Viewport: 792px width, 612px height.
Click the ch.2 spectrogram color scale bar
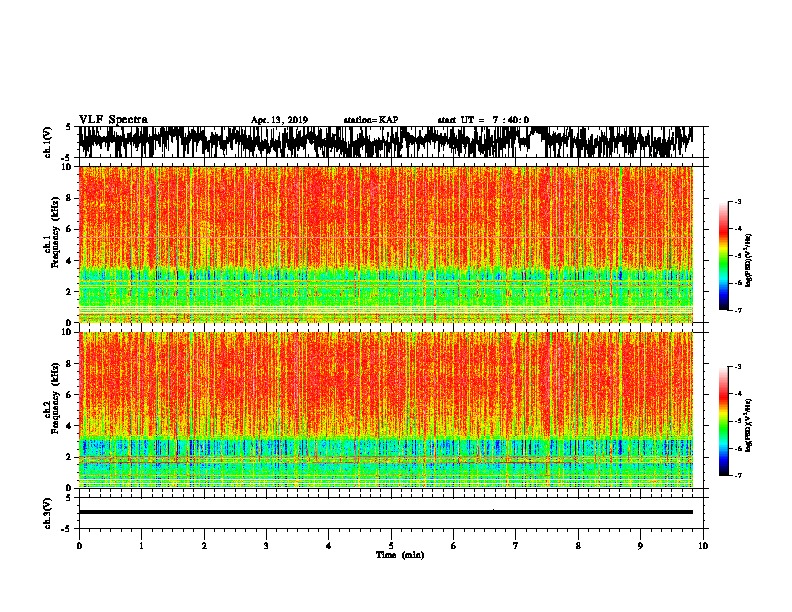[x=724, y=421]
